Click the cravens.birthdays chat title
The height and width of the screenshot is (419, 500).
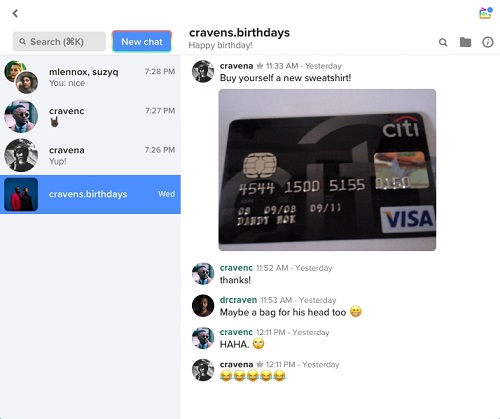(x=239, y=33)
